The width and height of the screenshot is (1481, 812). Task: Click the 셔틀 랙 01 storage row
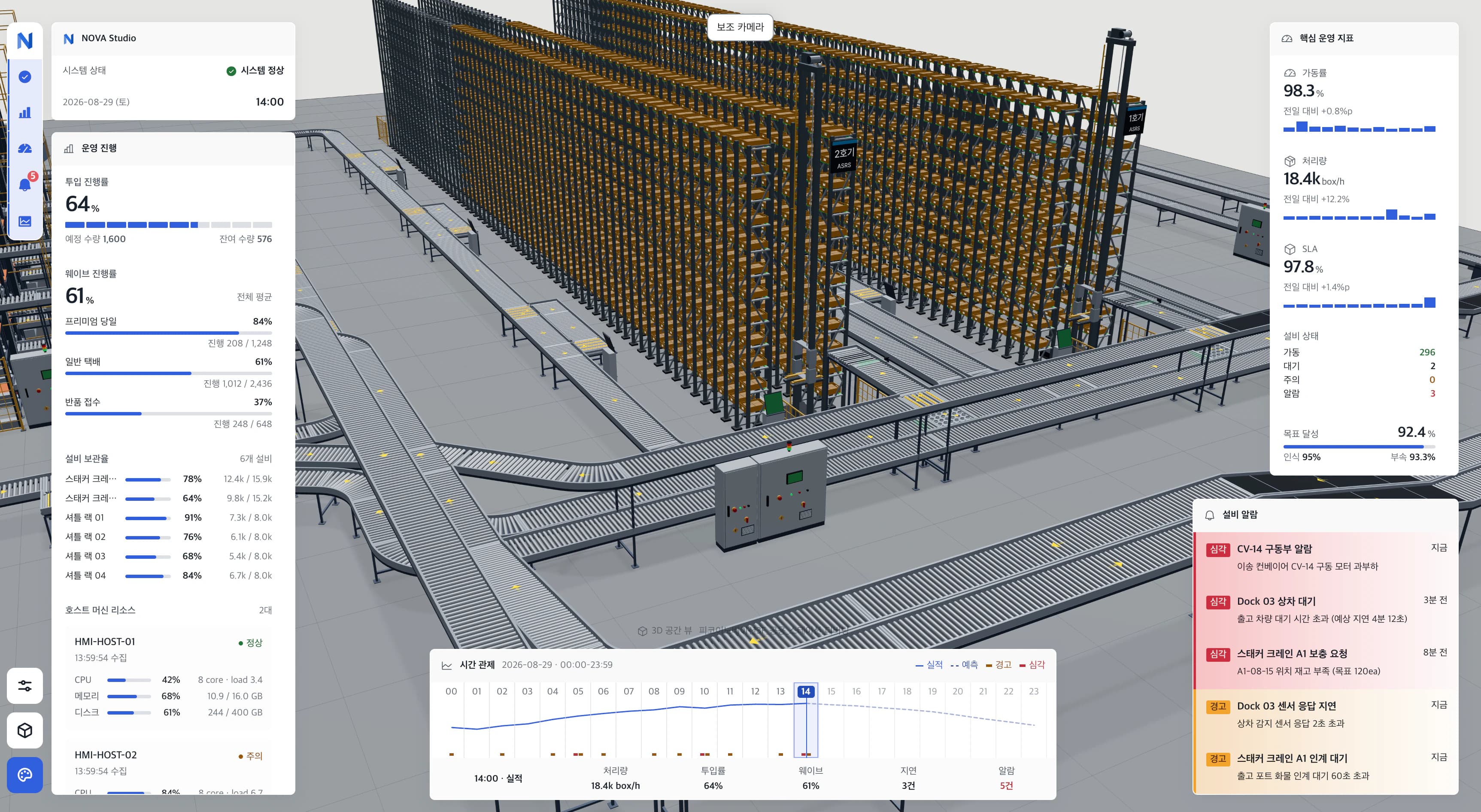(x=168, y=518)
